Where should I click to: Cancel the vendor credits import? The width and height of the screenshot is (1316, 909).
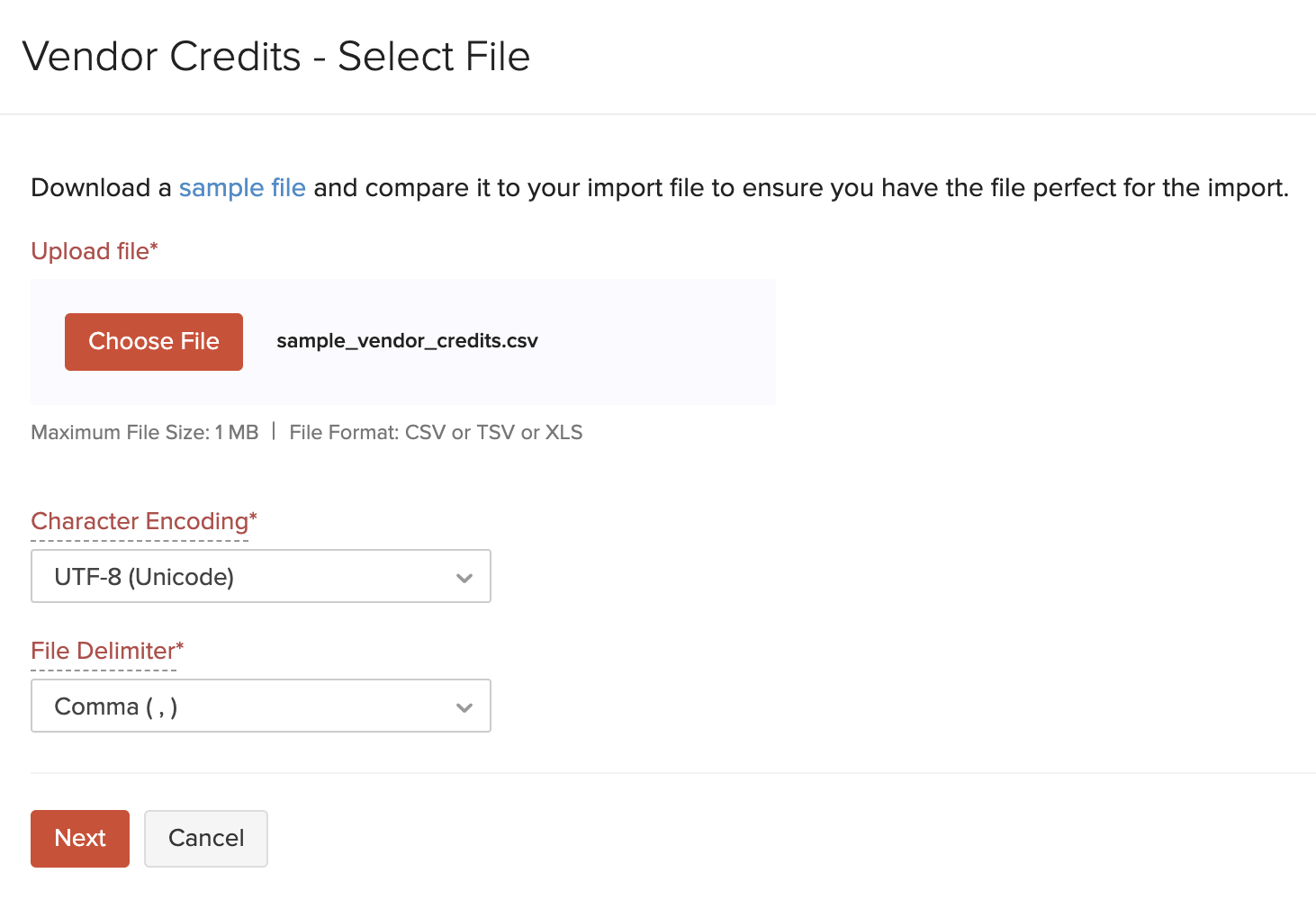(x=205, y=838)
